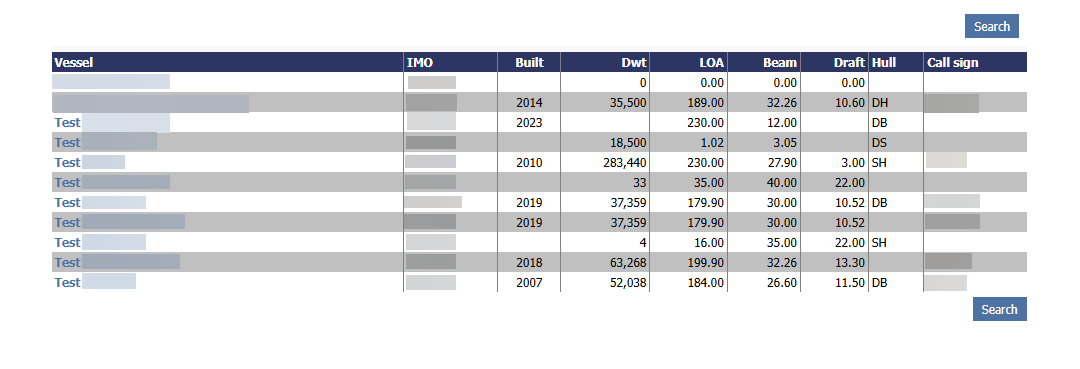This screenshot has height=369, width=1080.
Task: Select the Draft column header
Action: pyautogui.click(x=849, y=63)
